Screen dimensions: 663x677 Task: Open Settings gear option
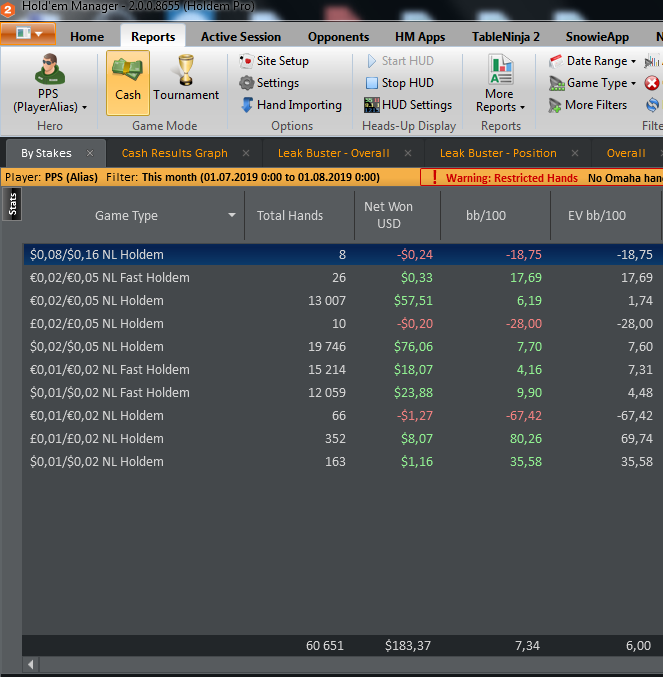[x=269, y=83]
